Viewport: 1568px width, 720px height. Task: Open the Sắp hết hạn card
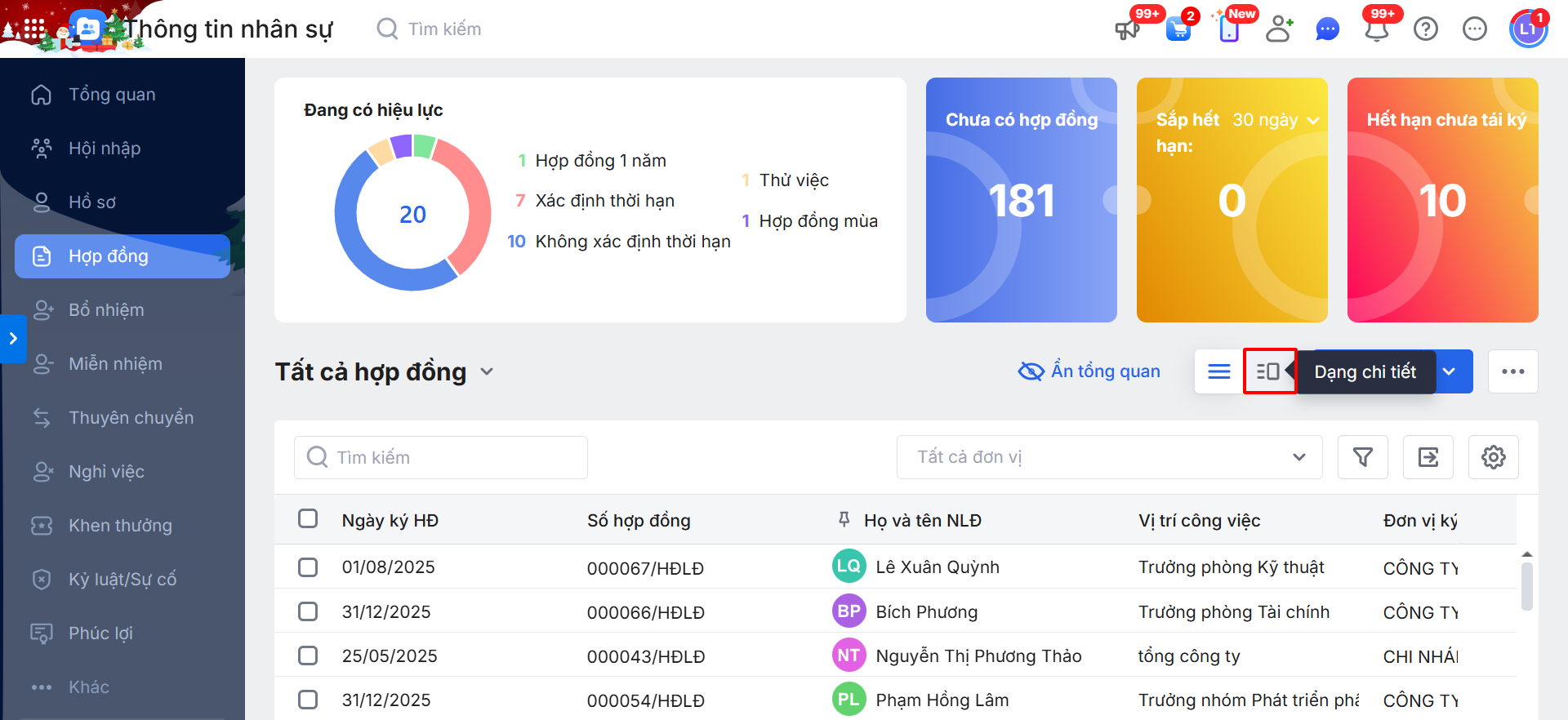coord(1232,200)
